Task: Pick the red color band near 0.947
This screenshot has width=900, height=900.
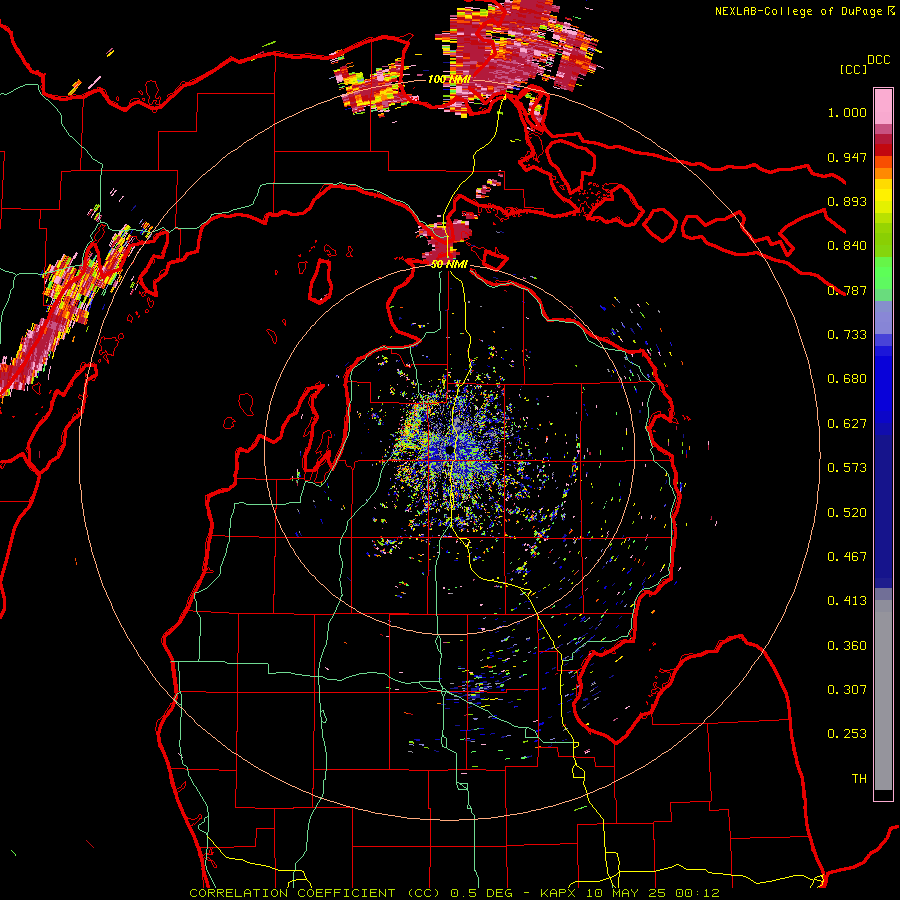Action: pos(883,150)
